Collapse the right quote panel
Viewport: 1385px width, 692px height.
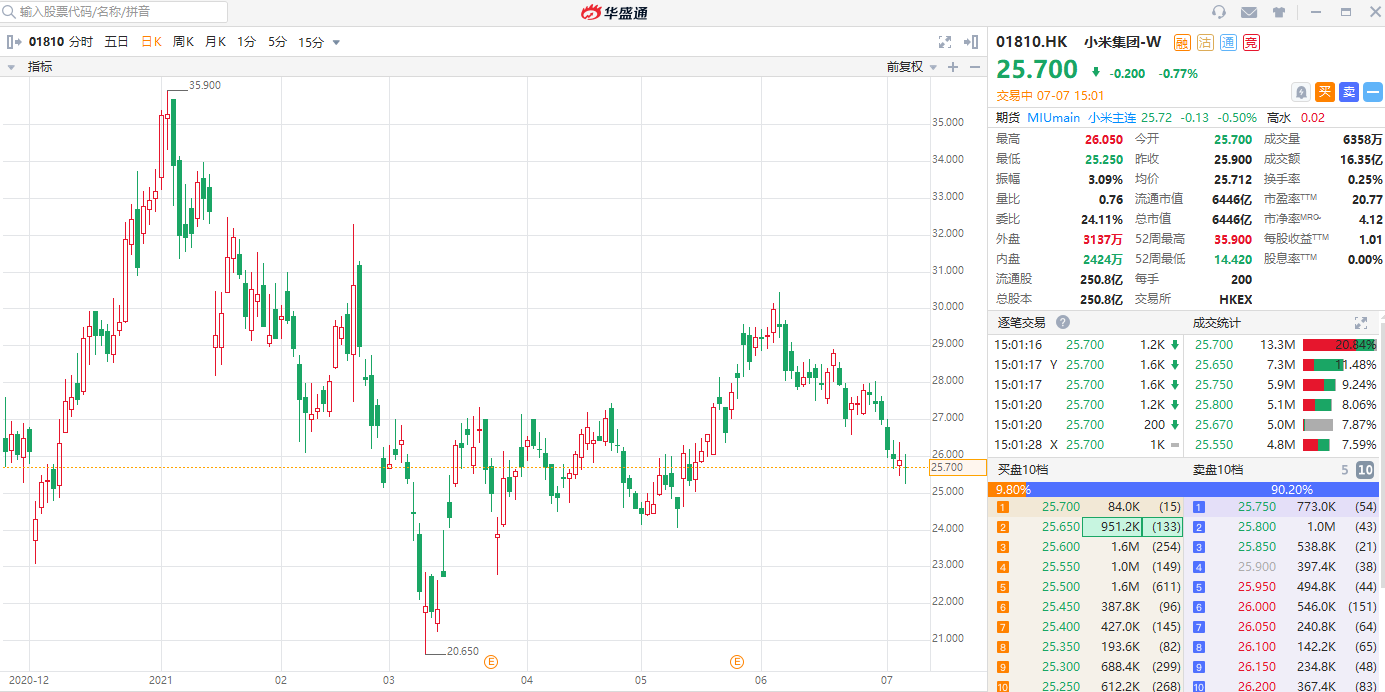click(x=970, y=42)
